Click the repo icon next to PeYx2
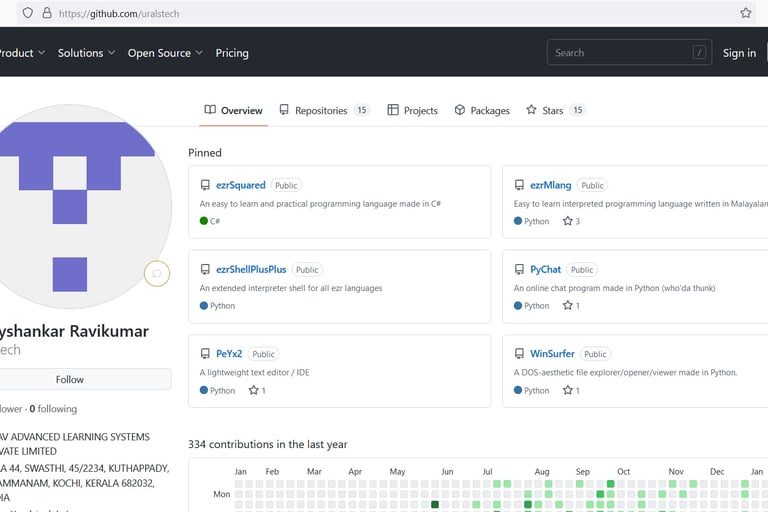This screenshot has width=768, height=512. [205, 354]
